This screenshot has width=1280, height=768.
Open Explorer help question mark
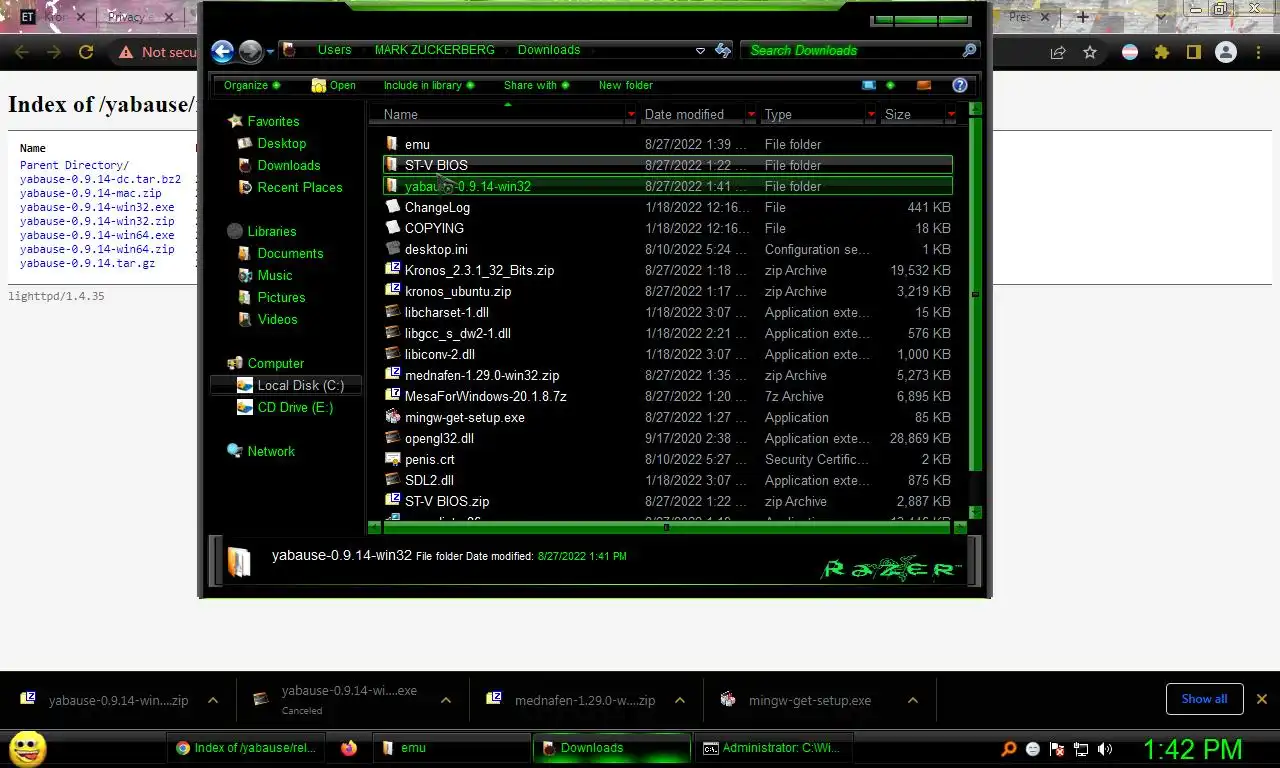pyautogui.click(x=960, y=85)
